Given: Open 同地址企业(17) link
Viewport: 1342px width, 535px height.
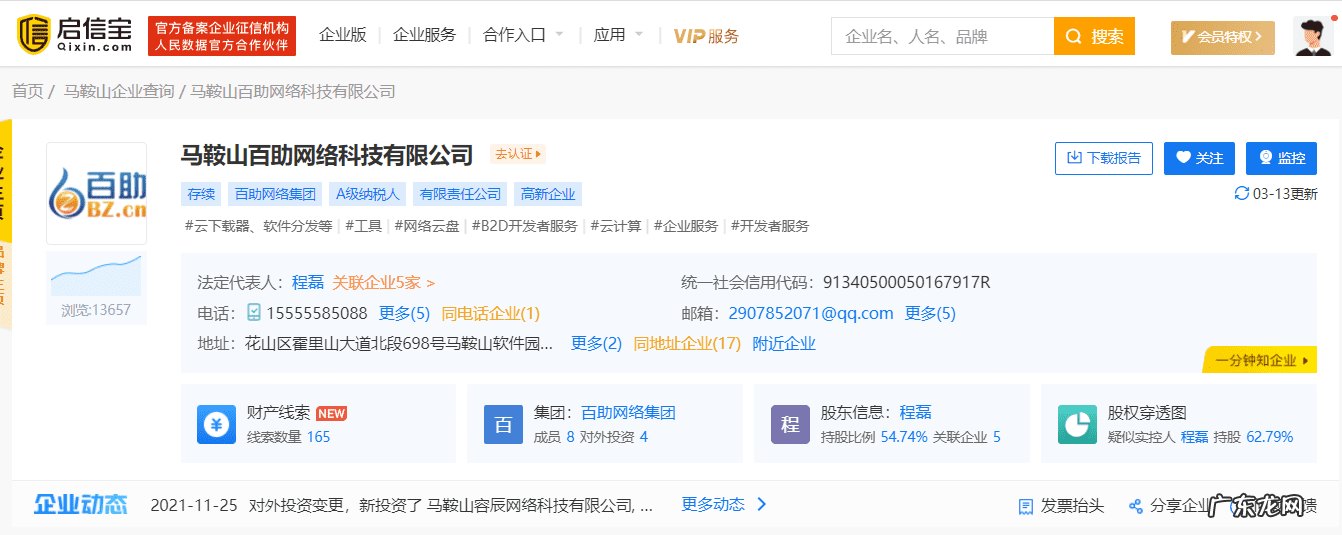Looking at the screenshot, I should (x=687, y=343).
